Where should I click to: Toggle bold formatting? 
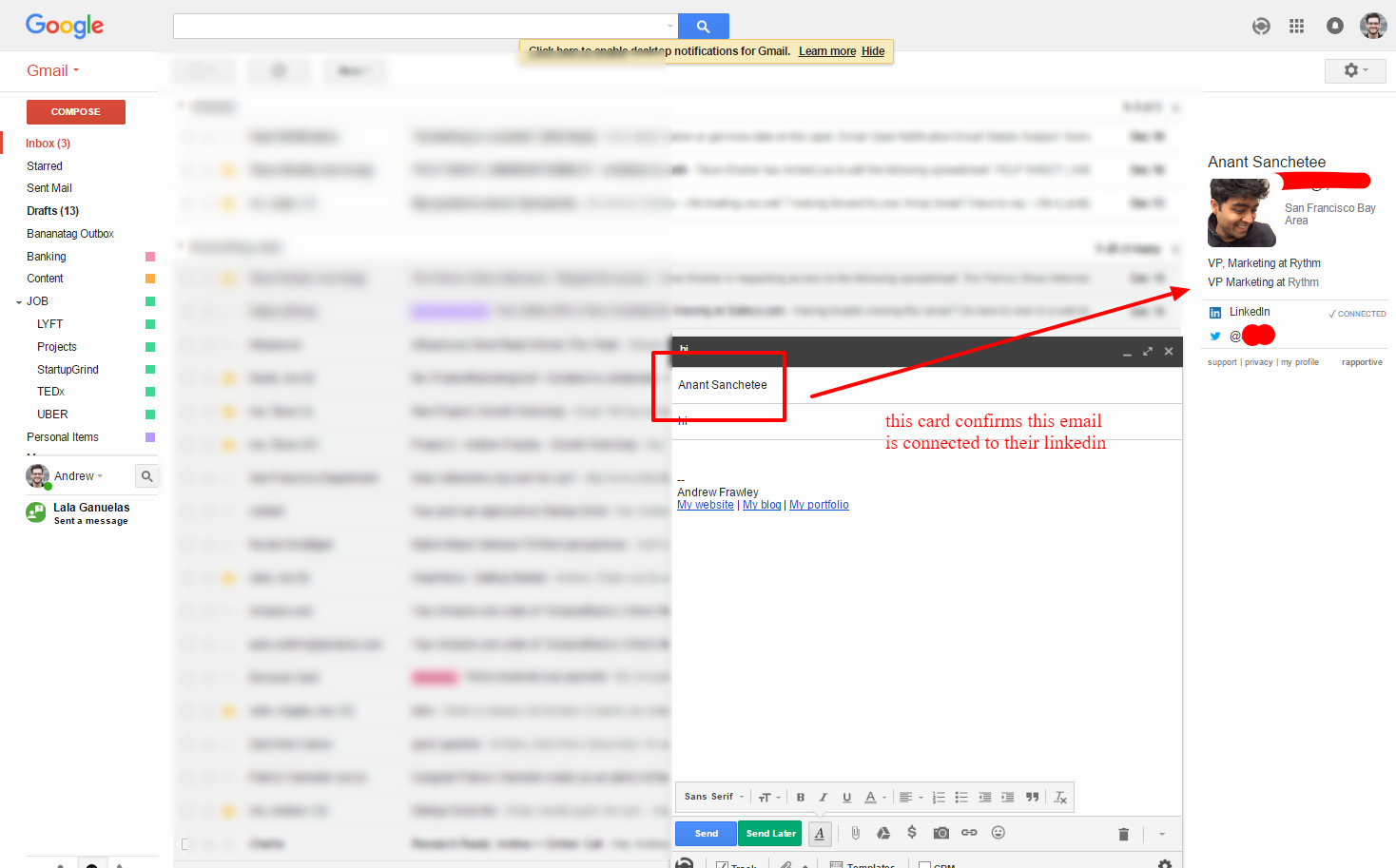tap(801, 798)
